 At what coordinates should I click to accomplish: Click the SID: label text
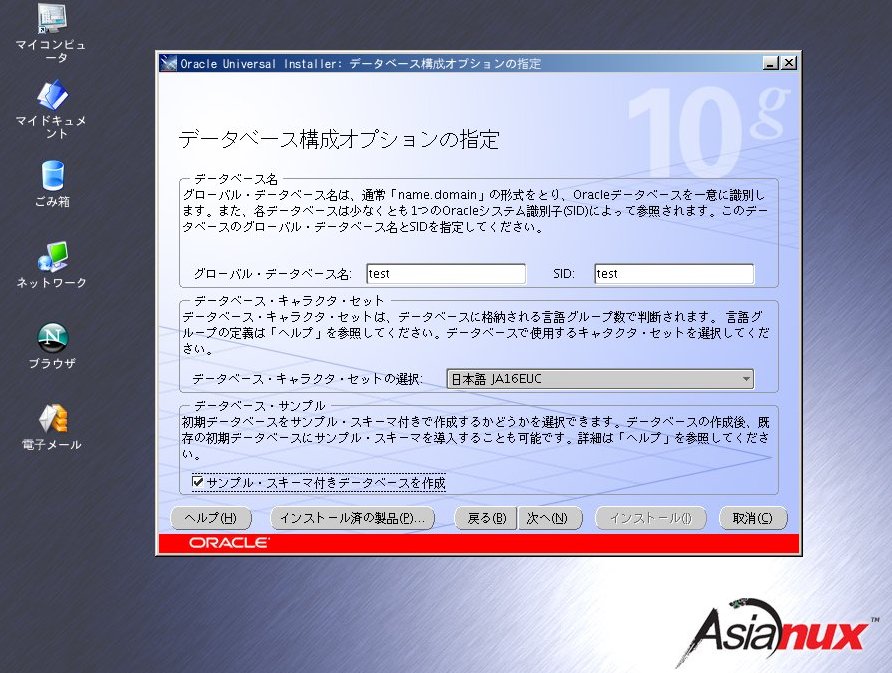[x=564, y=274]
